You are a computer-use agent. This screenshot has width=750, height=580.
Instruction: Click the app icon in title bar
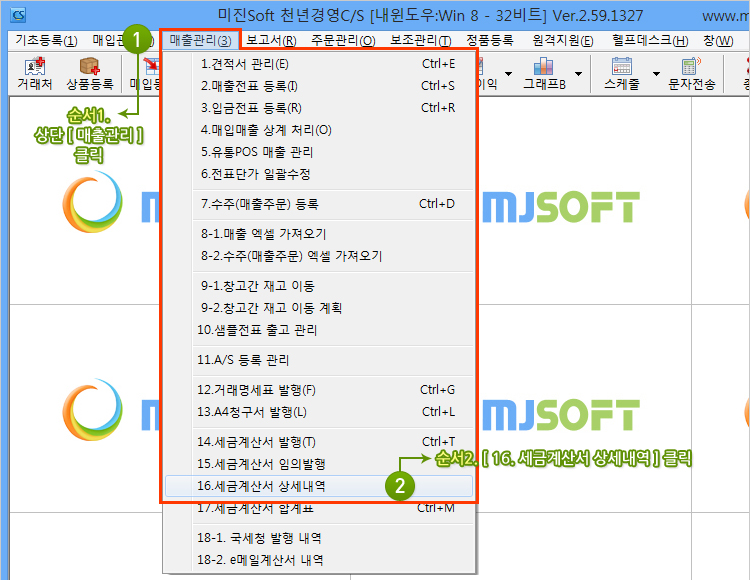pyautogui.click(x=18, y=15)
